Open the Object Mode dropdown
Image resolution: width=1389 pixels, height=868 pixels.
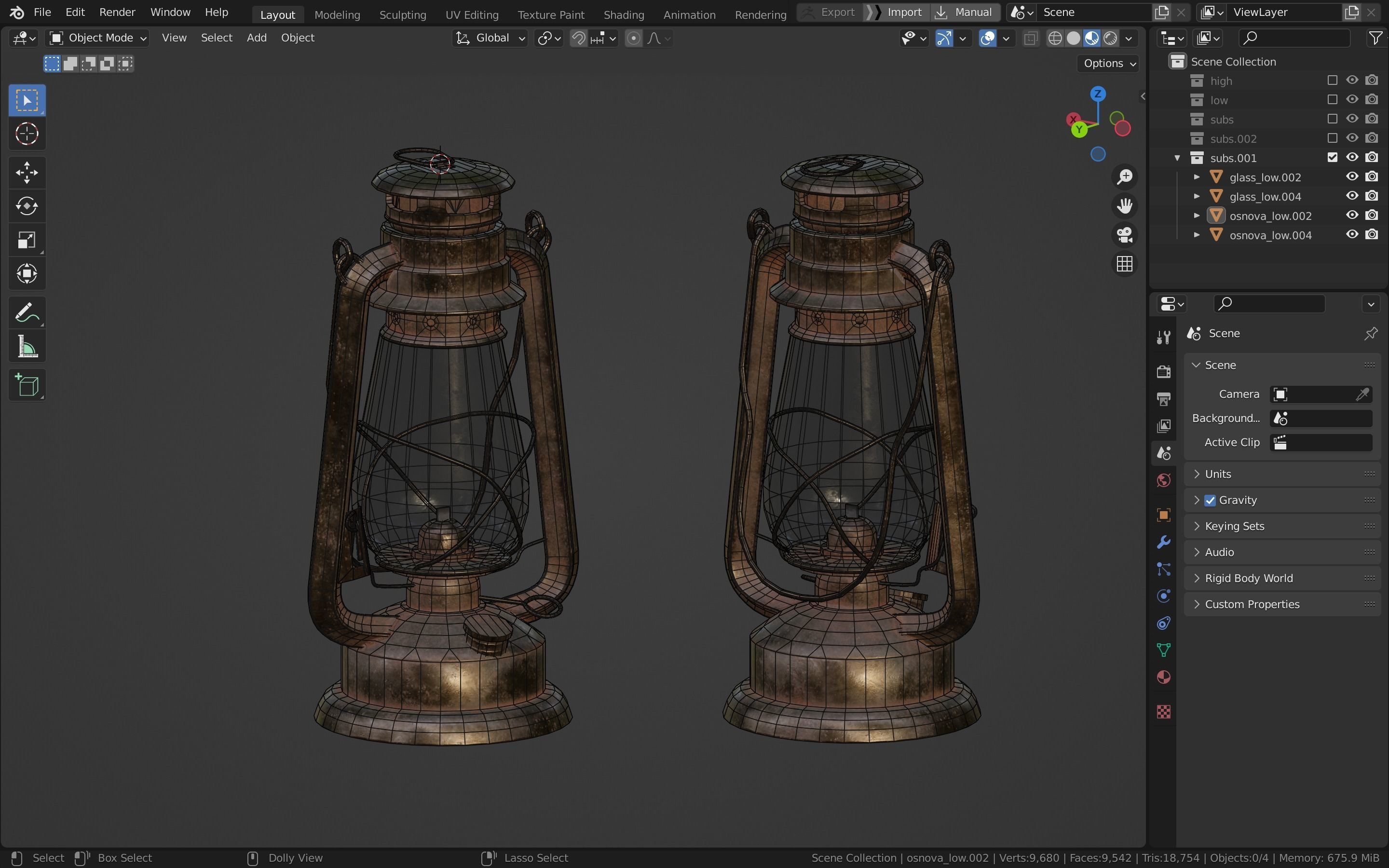point(97,38)
